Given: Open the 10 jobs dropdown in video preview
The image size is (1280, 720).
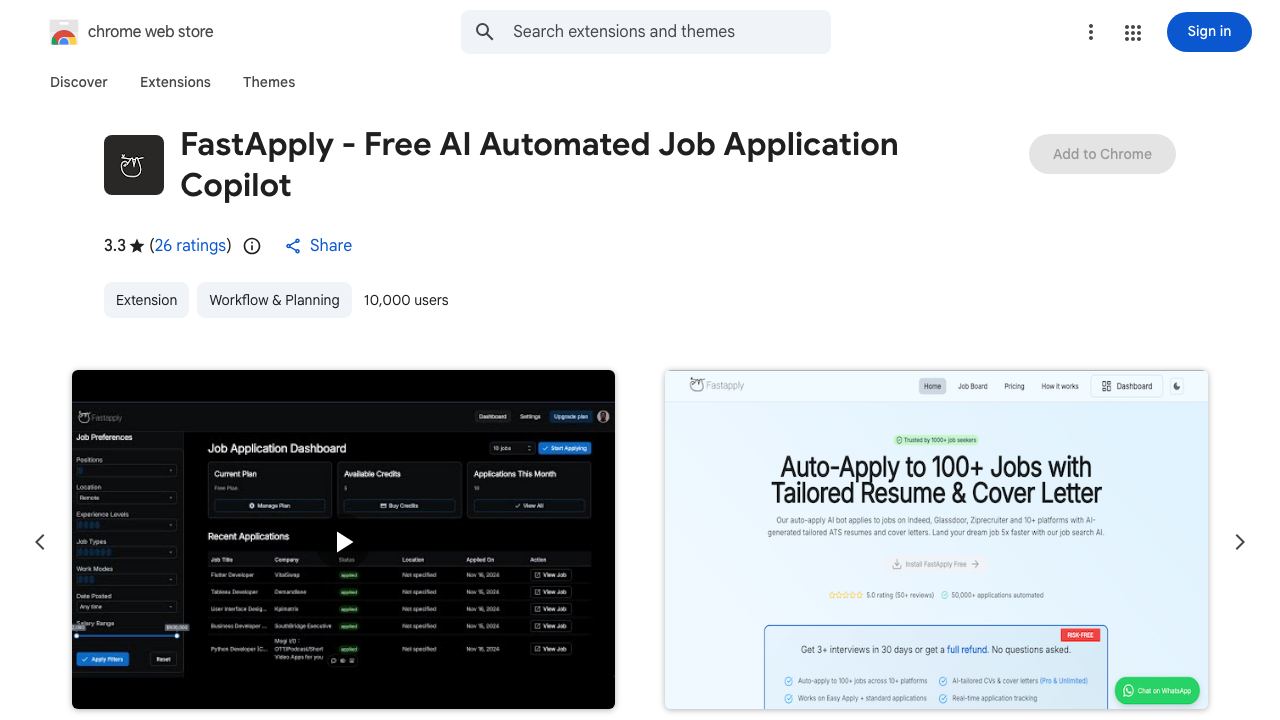Looking at the screenshot, I should [511, 448].
